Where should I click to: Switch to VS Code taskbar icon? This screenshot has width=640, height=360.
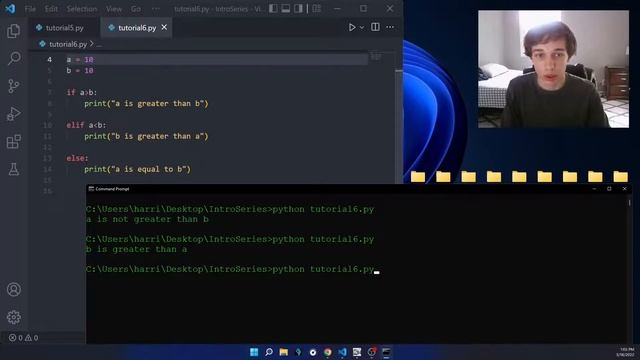click(x=342, y=352)
